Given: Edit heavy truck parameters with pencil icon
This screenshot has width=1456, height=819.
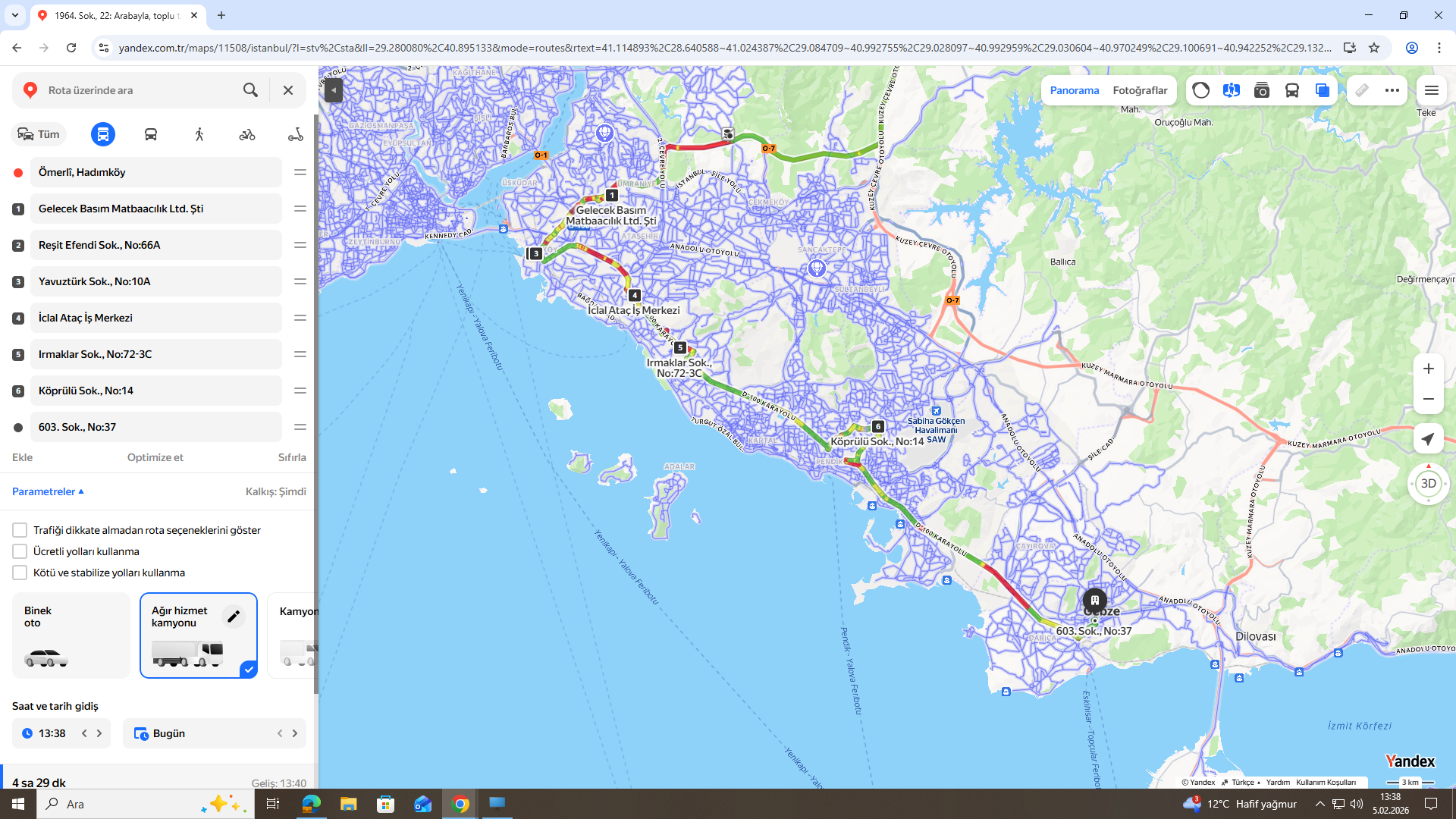Looking at the screenshot, I should 234,617.
